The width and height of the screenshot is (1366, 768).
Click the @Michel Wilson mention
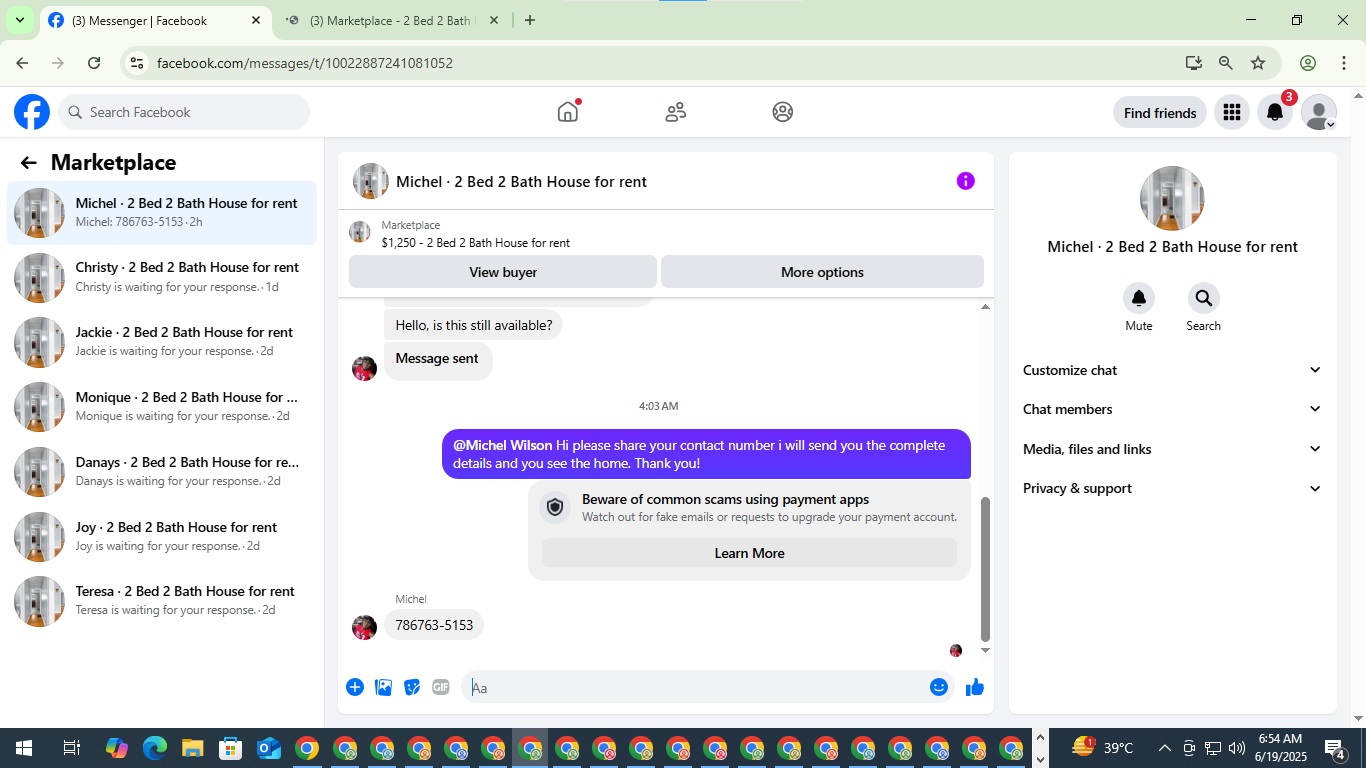click(502, 445)
